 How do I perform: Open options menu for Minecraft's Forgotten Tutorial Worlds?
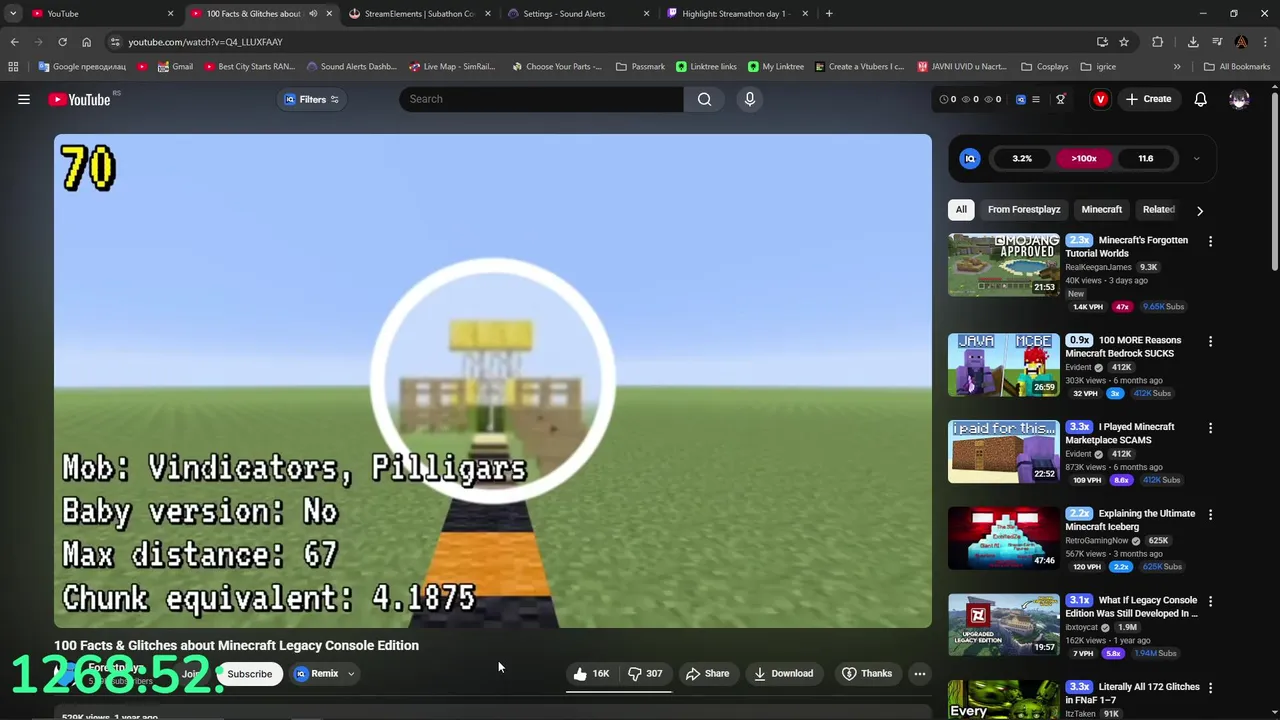tap(1210, 241)
